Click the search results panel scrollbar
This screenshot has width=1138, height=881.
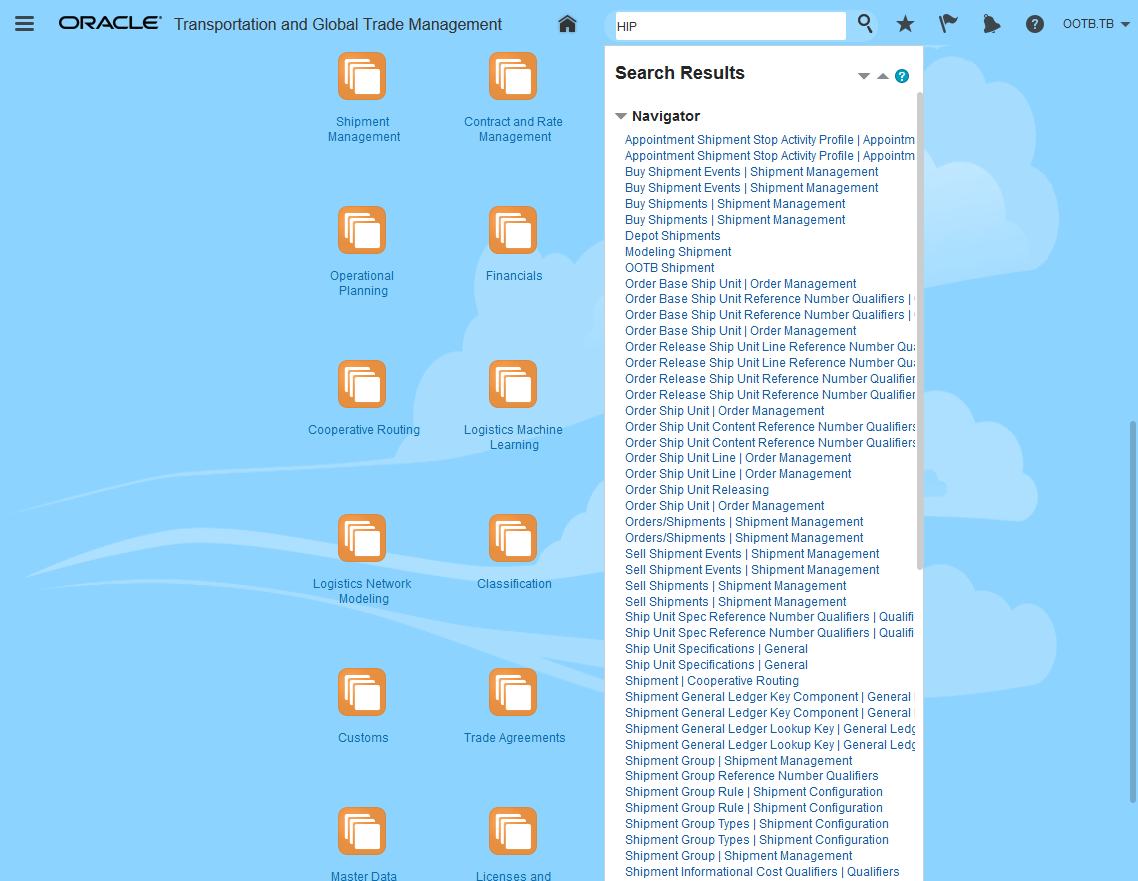(920, 330)
